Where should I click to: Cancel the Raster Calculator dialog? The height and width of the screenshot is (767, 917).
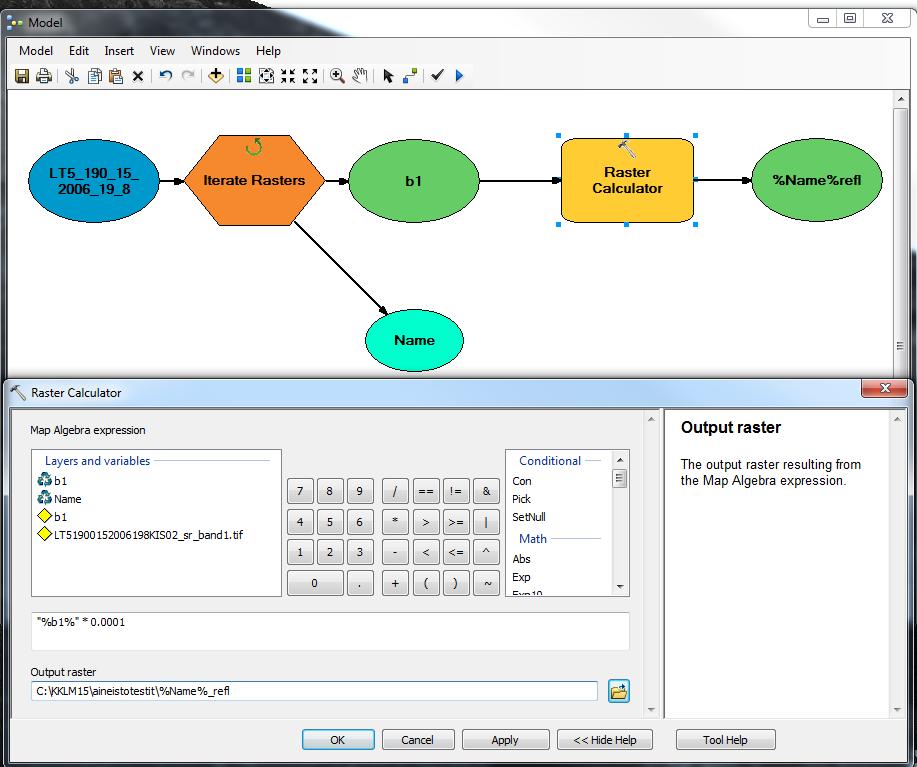click(418, 740)
